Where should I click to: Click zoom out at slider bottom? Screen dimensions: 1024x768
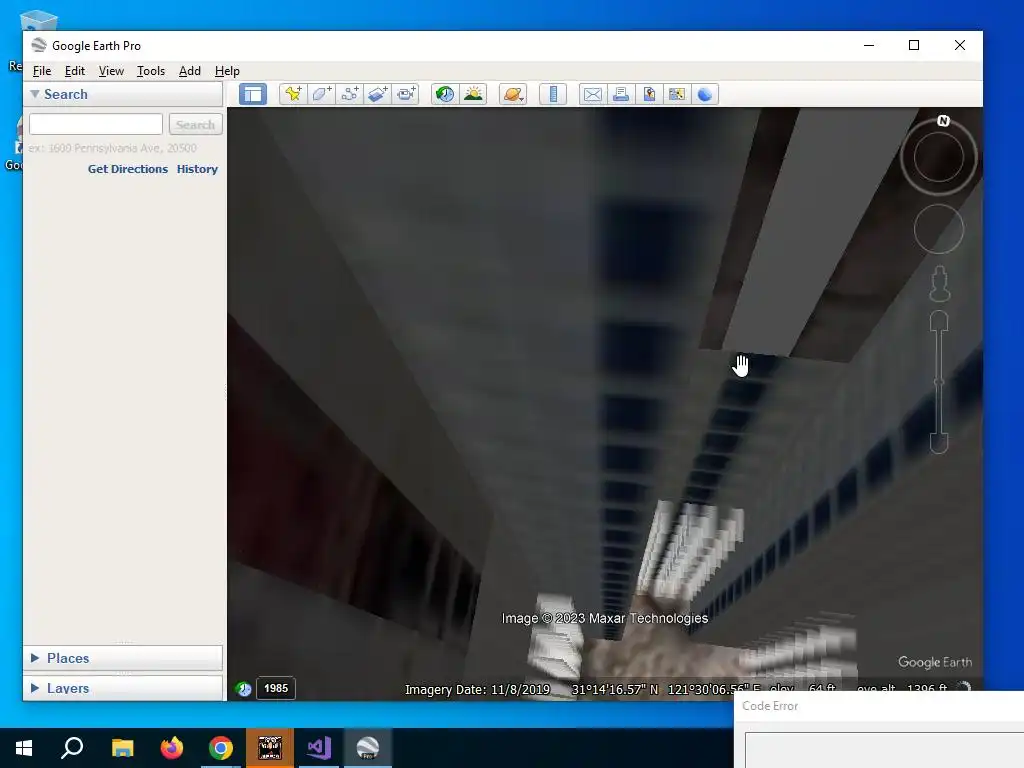coord(939,443)
